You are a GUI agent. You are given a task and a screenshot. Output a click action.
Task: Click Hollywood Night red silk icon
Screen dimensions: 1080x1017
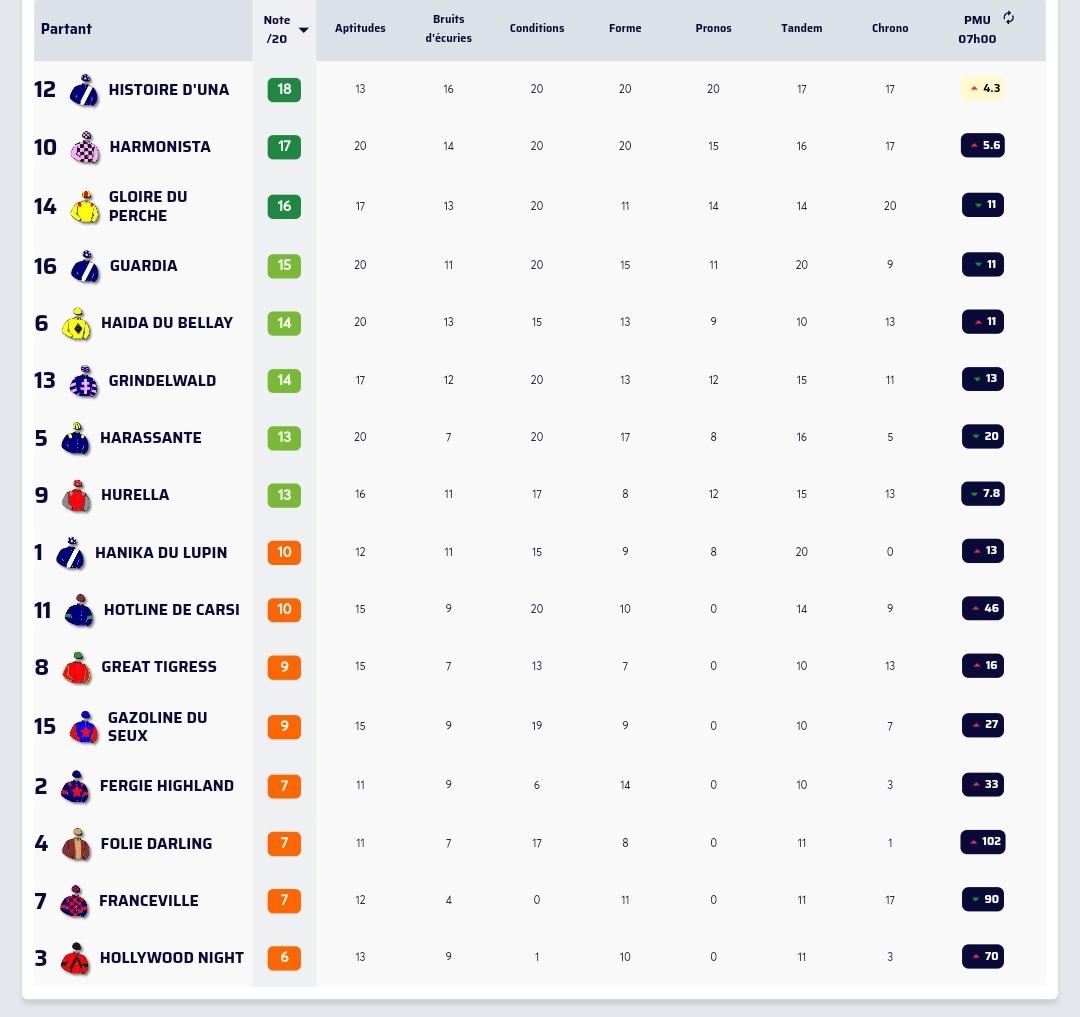[x=76, y=958]
